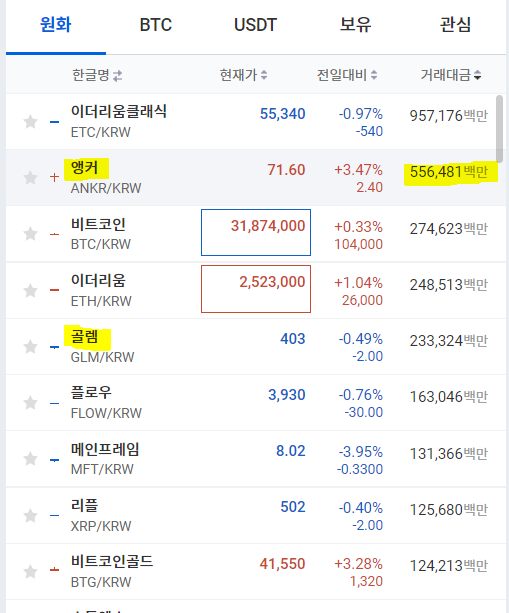Open the 관심 favorites tab
This screenshot has width=509, height=613.
tap(455, 25)
